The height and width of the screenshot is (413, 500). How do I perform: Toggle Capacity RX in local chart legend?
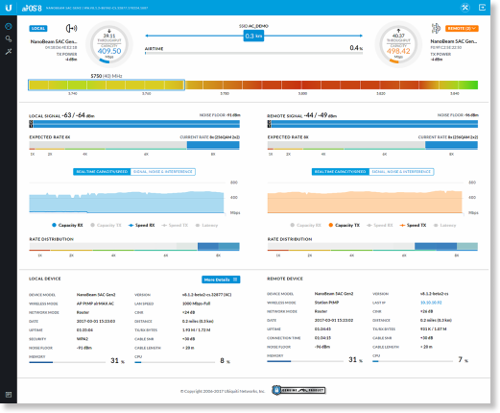67,225
